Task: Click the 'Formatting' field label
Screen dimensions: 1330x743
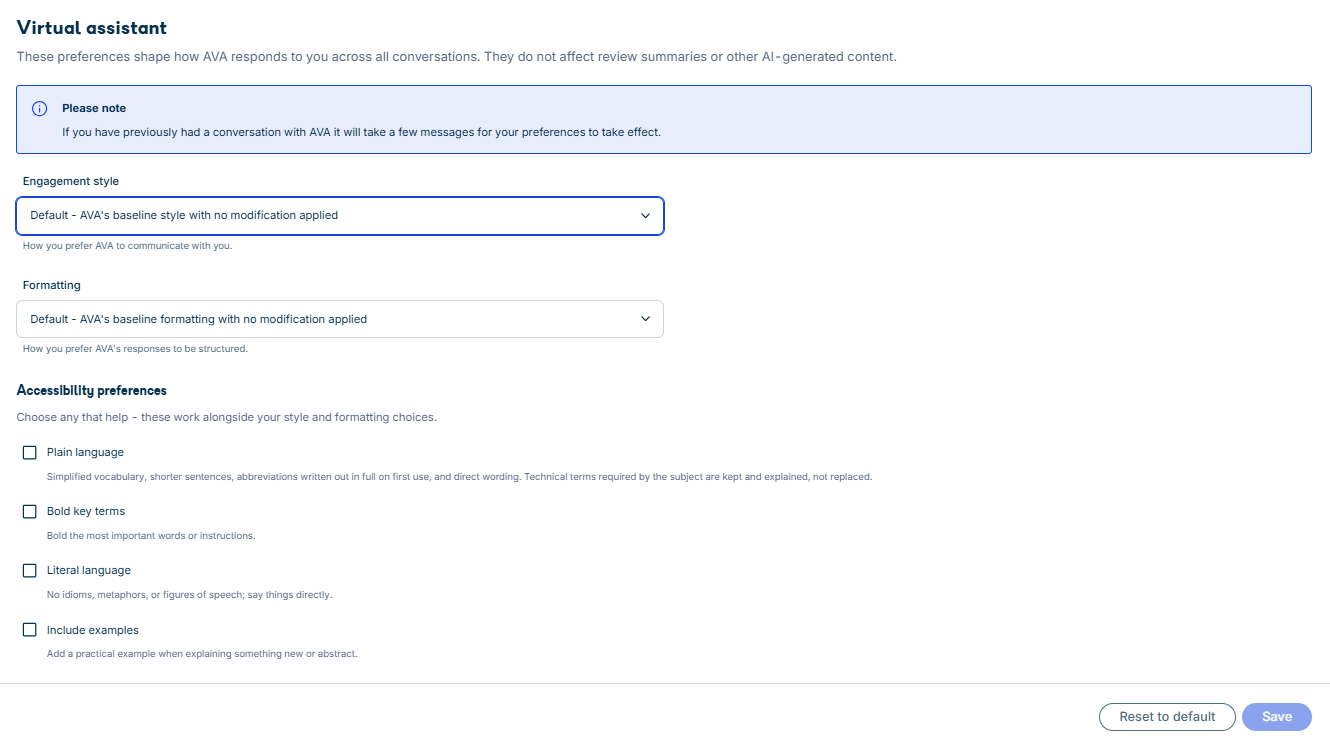Action: 52,286
